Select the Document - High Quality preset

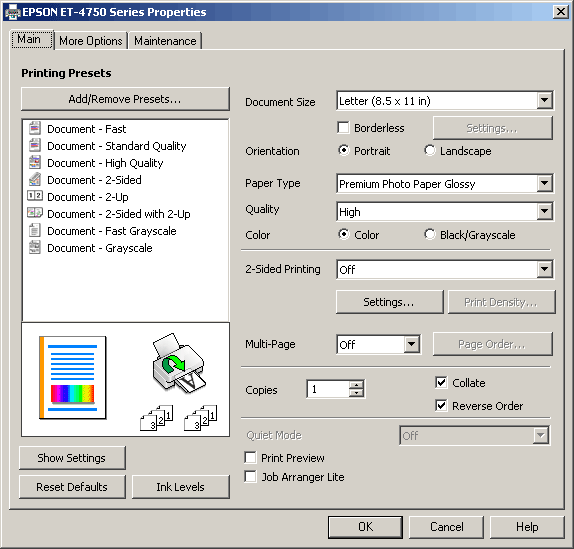pyautogui.click(x=105, y=163)
